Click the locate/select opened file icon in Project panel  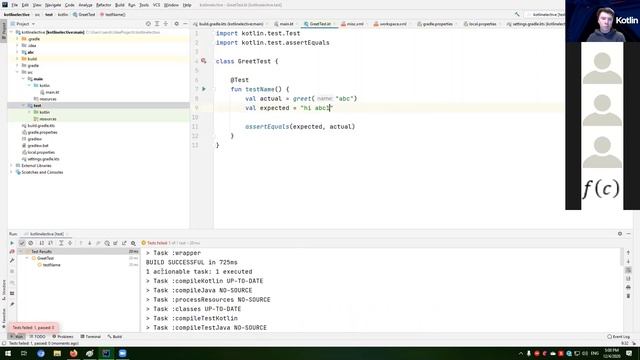(148, 24)
